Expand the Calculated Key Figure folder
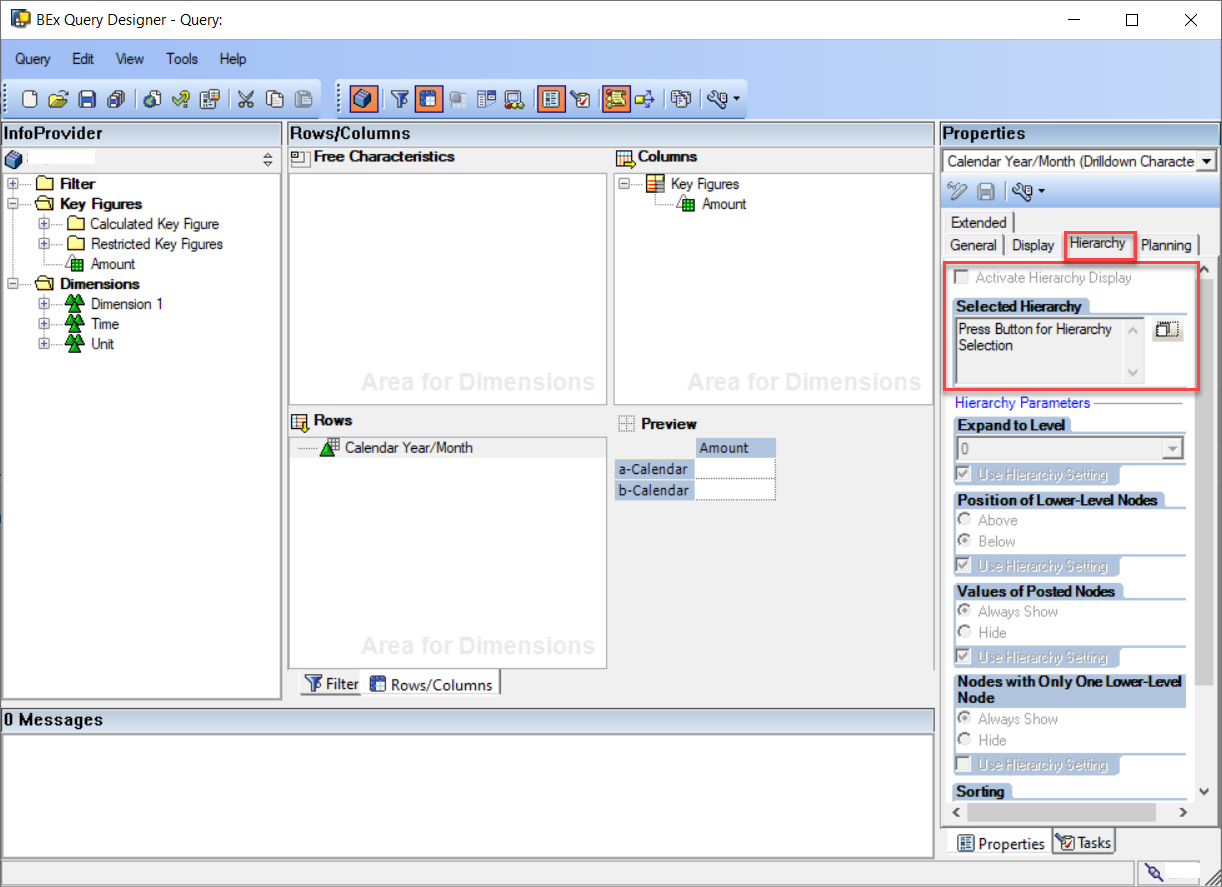Screen dimensions: 1222x887 click(44, 224)
